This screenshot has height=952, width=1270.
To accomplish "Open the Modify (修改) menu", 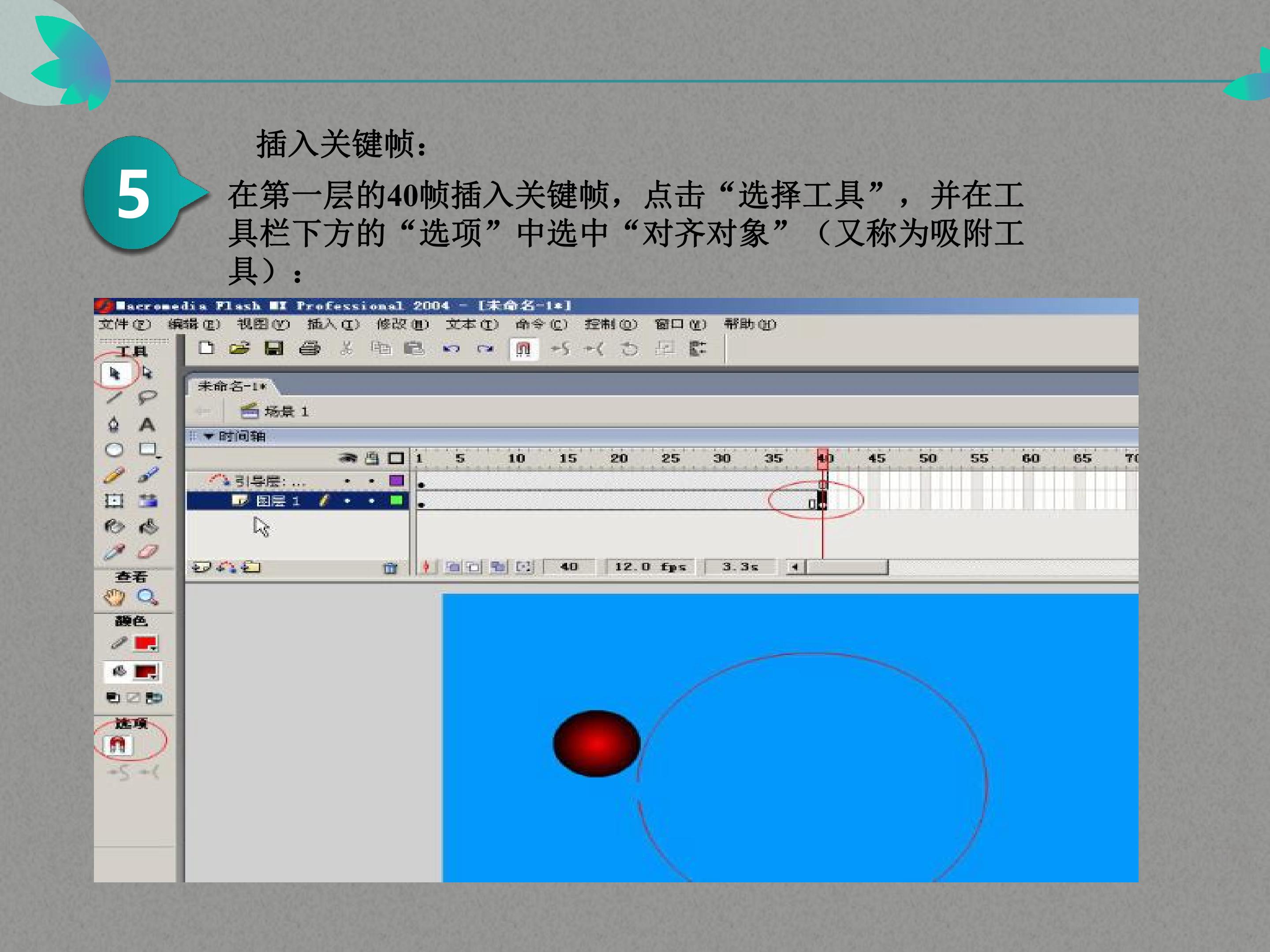I will [403, 325].
